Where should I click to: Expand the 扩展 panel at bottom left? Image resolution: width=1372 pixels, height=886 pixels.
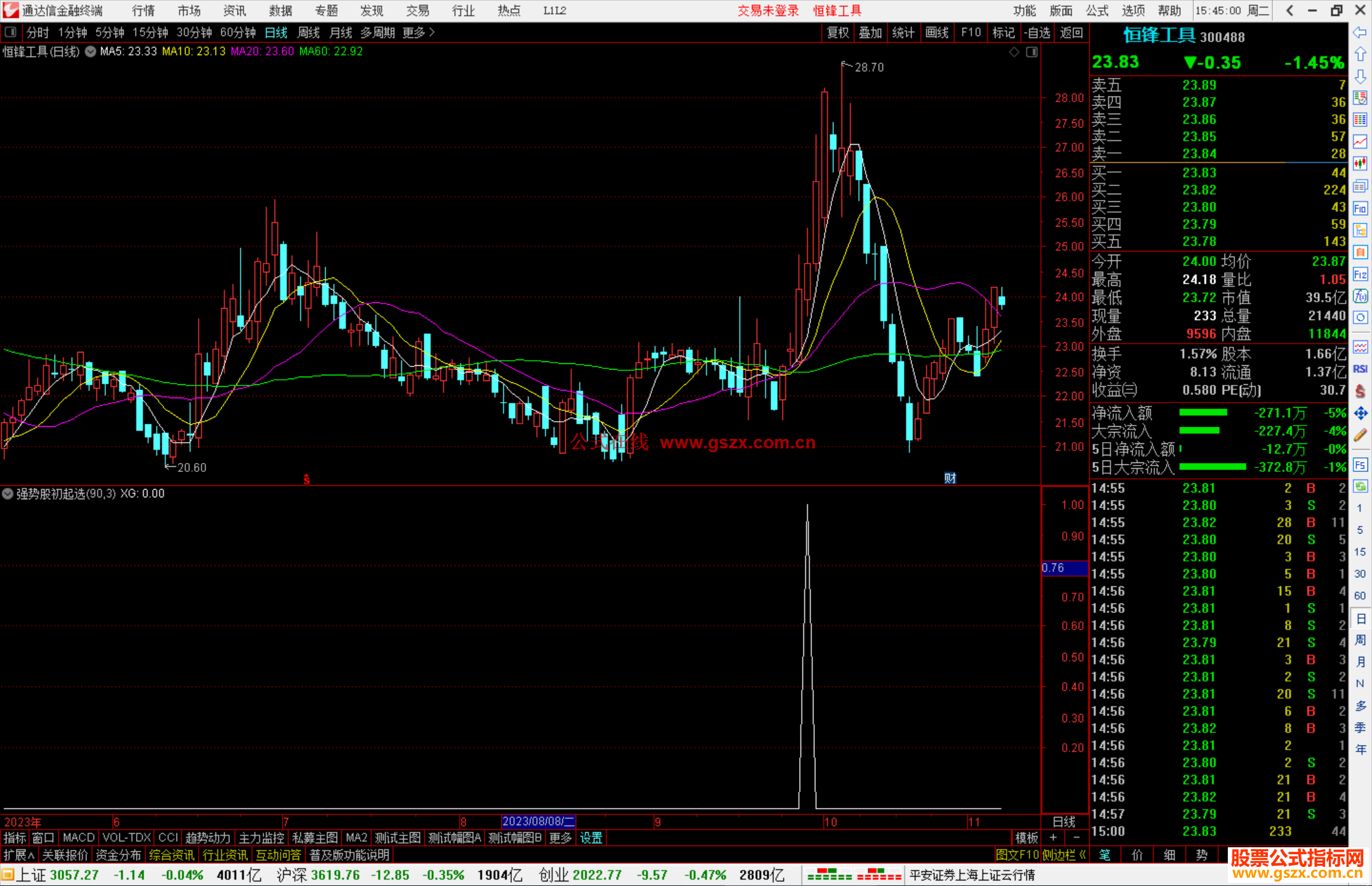(x=19, y=855)
